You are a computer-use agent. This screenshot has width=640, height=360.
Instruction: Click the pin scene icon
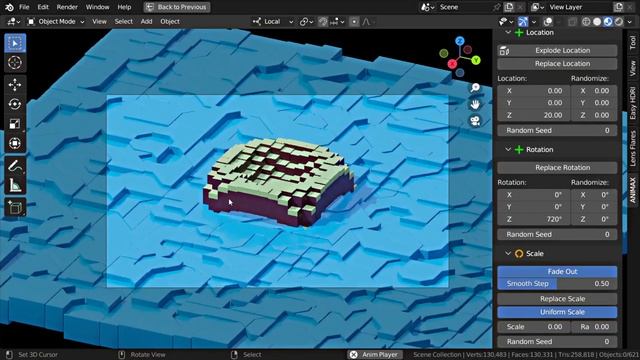(497, 7)
